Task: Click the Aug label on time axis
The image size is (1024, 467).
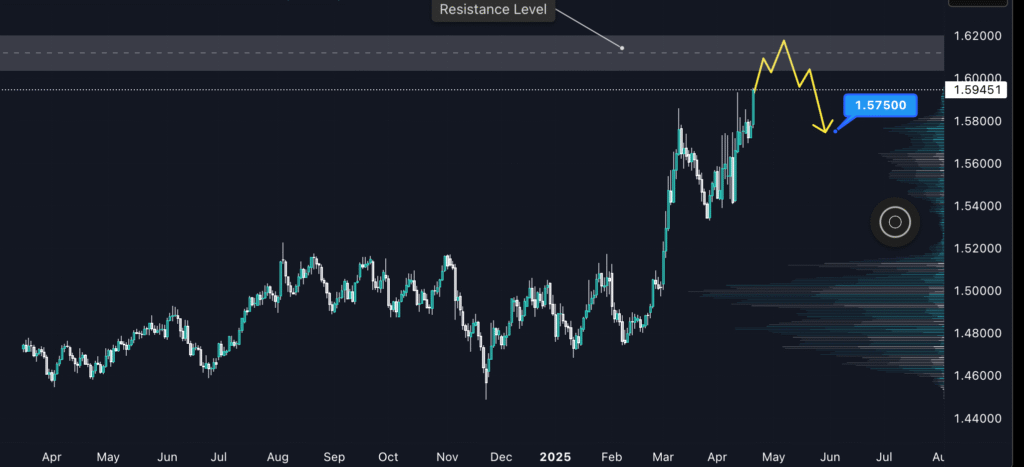Action: (278, 457)
